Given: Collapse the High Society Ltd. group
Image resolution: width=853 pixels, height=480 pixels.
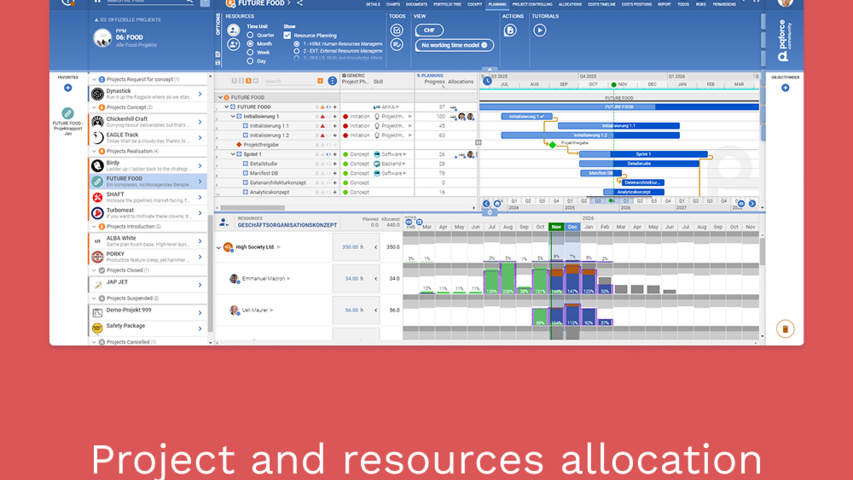Looking at the screenshot, I should pyautogui.click(x=219, y=247).
